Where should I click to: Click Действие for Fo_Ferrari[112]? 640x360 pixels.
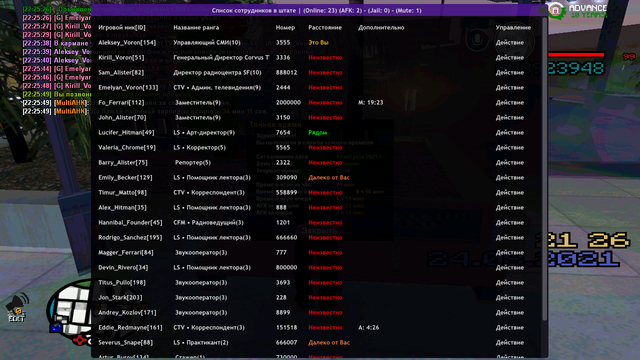pyautogui.click(x=509, y=102)
